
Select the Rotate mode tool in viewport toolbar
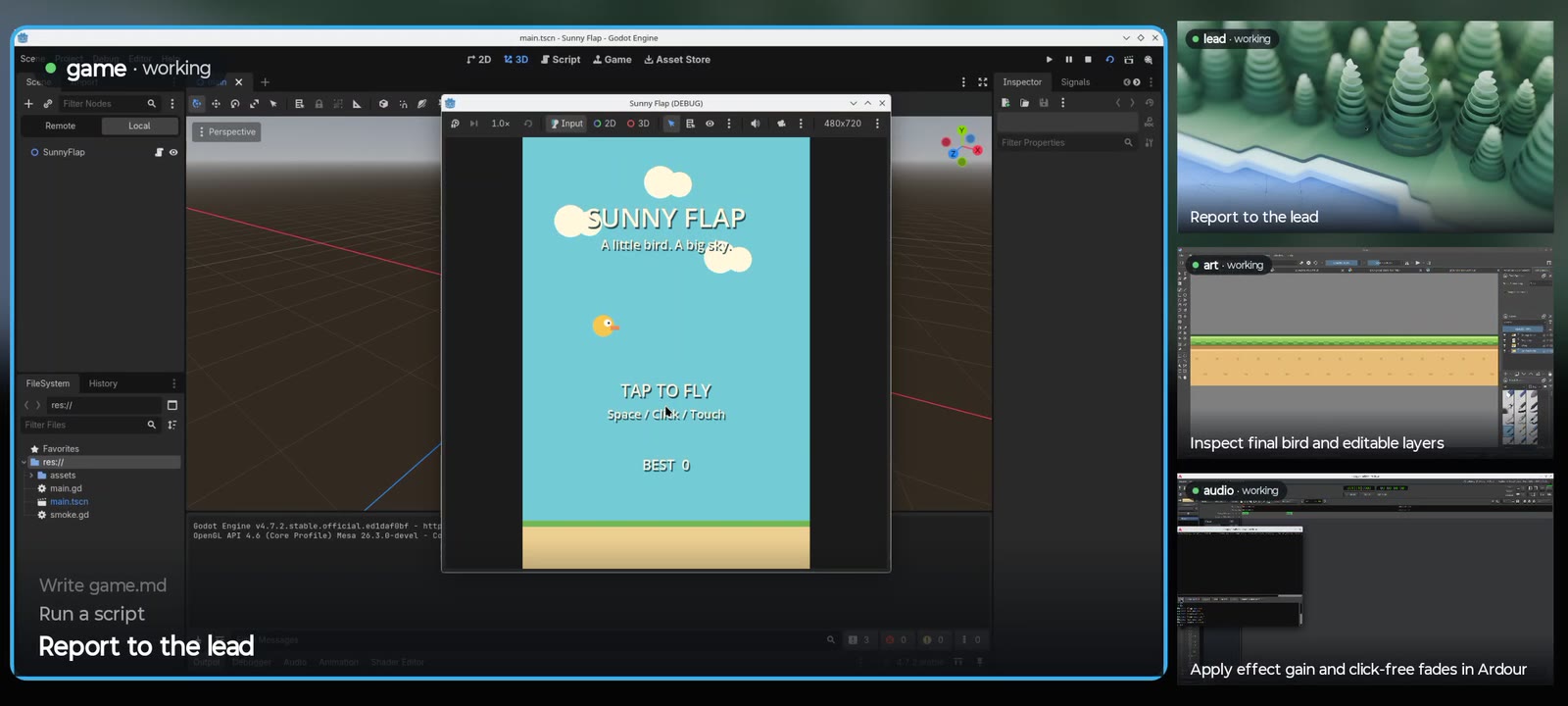click(235, 103)
